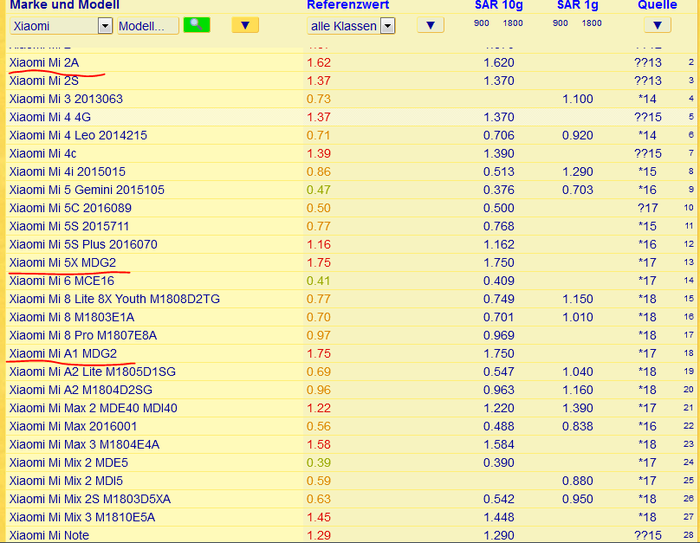This screenshot has width=700, height=543.
Task: Click source ??13 in Mi 2A row
Action: click(x=648, y=63)
